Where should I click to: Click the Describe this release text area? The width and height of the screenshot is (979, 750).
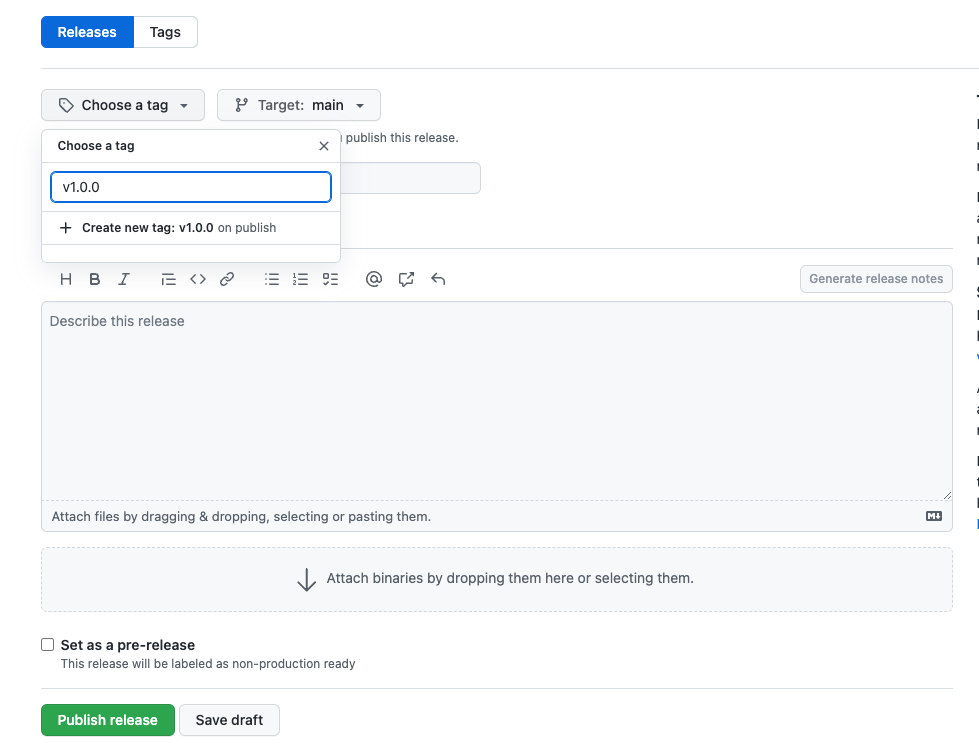(497, 401)
